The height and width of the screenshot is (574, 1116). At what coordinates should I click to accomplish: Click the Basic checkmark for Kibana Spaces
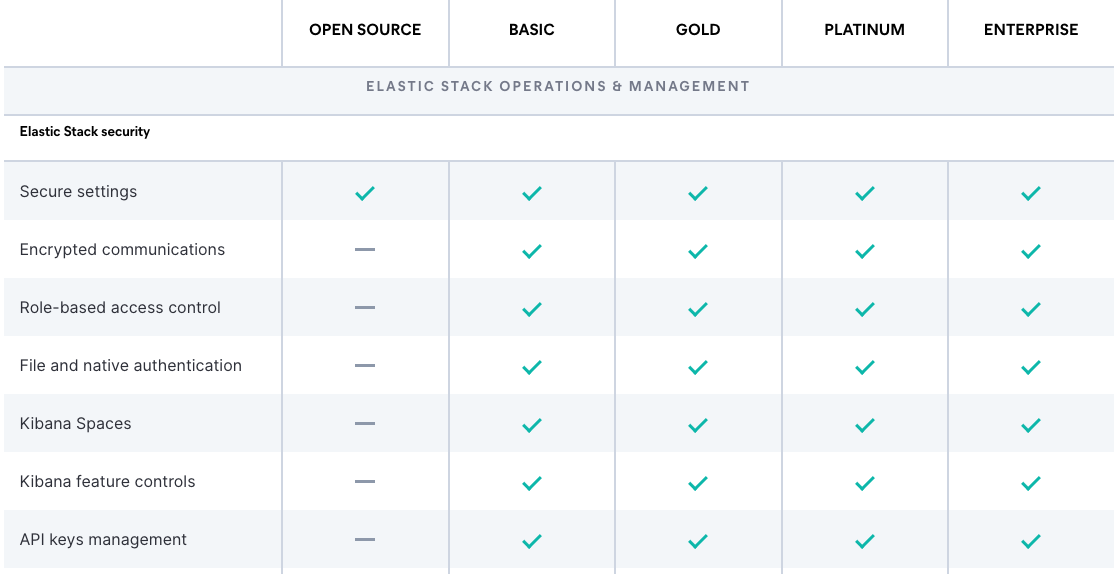point(532,425)
